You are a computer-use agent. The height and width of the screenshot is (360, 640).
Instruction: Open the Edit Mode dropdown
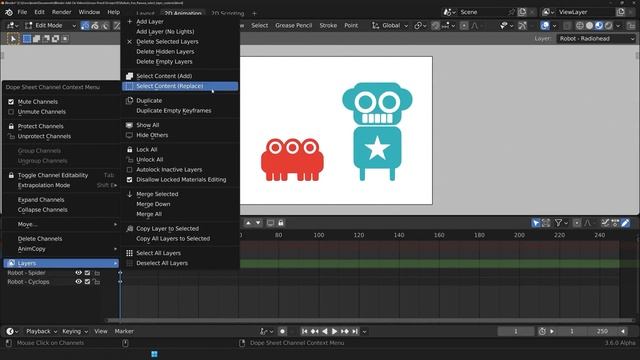50,25
